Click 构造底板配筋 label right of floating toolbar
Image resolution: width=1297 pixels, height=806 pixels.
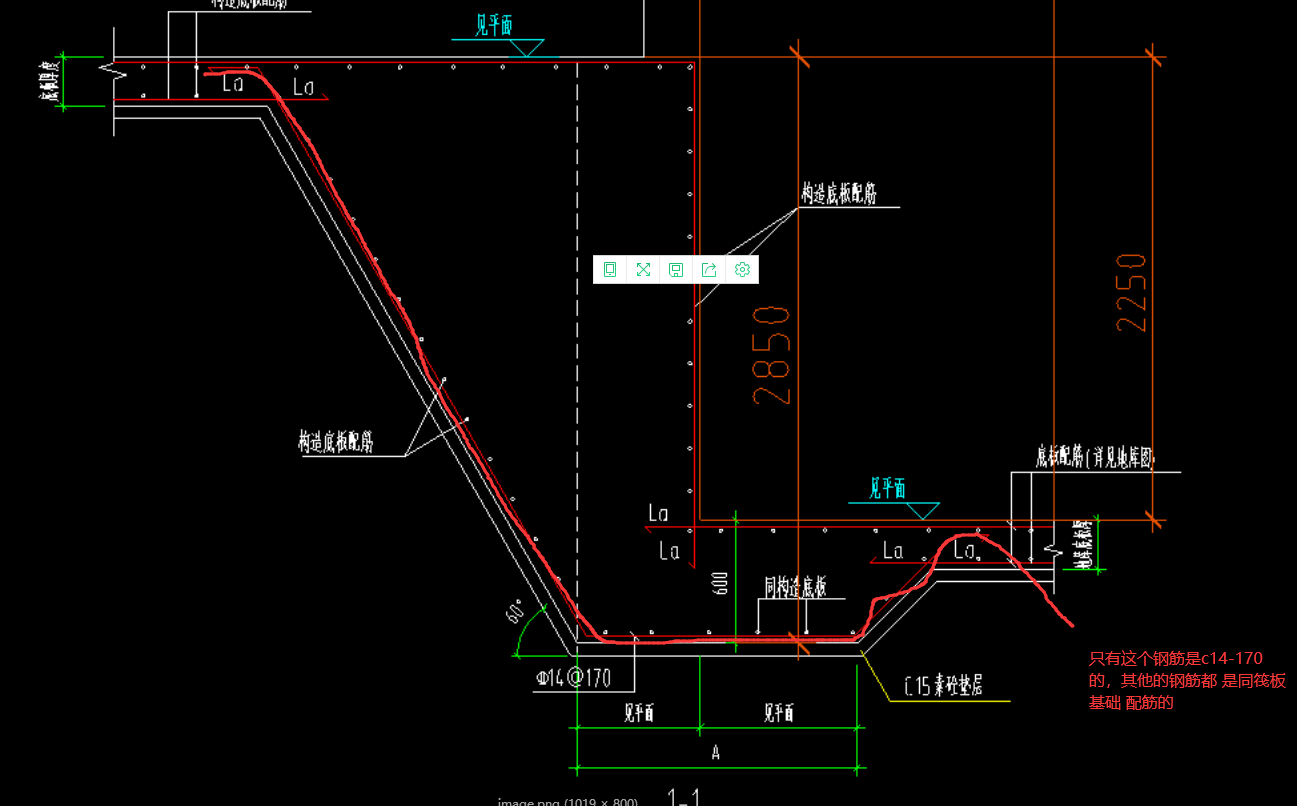(839, 194)
